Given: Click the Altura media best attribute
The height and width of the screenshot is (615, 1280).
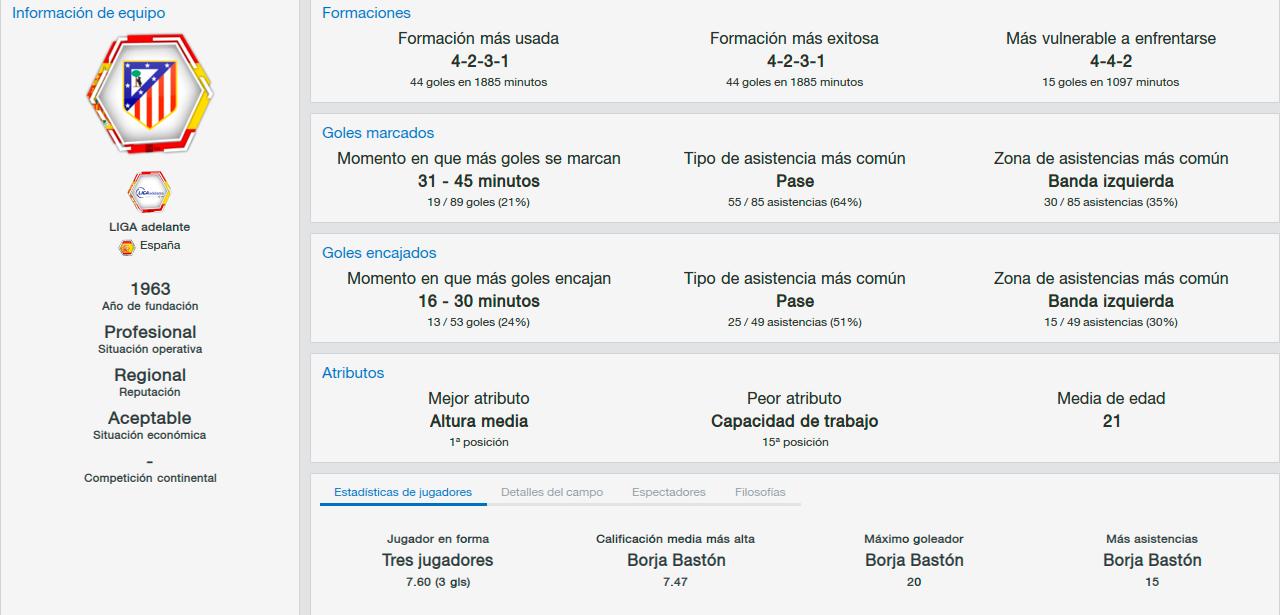Looking at the screenshot, I should tap(479, 421).
